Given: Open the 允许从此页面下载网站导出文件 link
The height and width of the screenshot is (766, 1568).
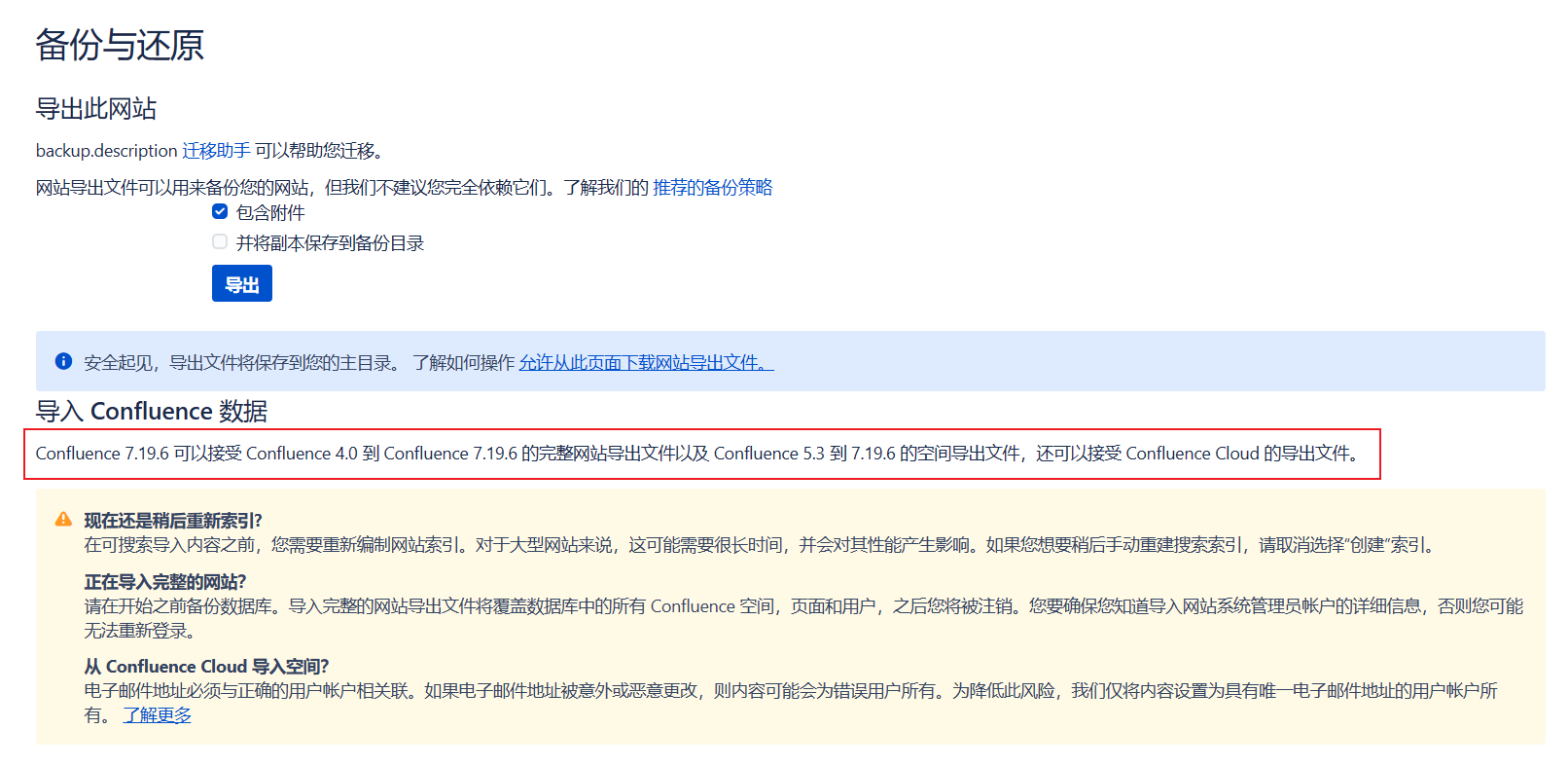Looking at the screenshot, I should [x=645, y=363].
